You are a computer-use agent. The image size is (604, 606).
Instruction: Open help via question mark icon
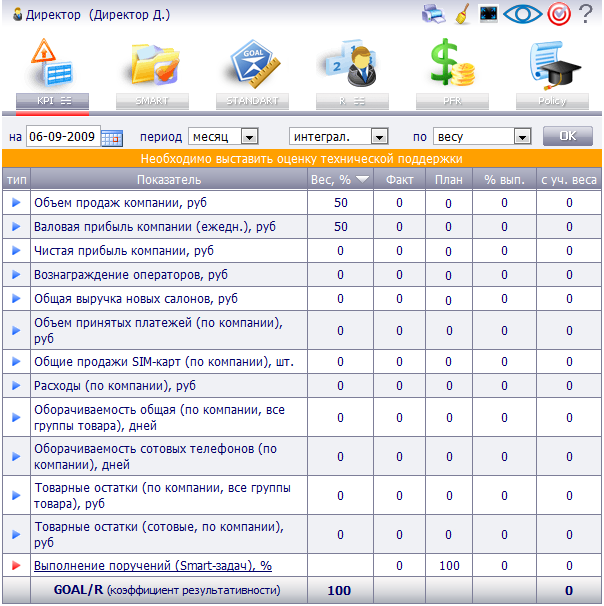coord(585,14)
